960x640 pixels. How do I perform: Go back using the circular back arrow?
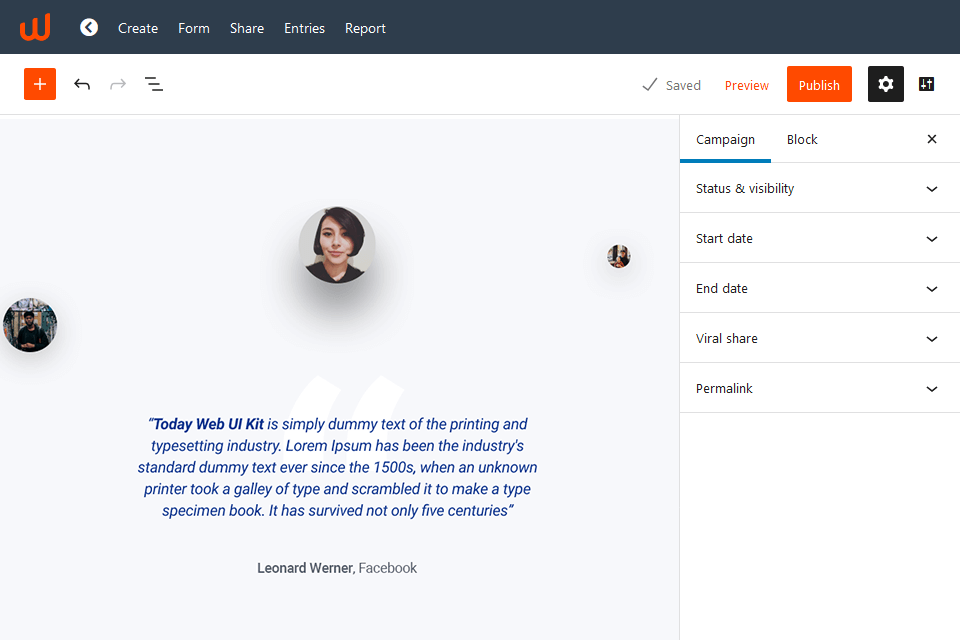[88, 27]
